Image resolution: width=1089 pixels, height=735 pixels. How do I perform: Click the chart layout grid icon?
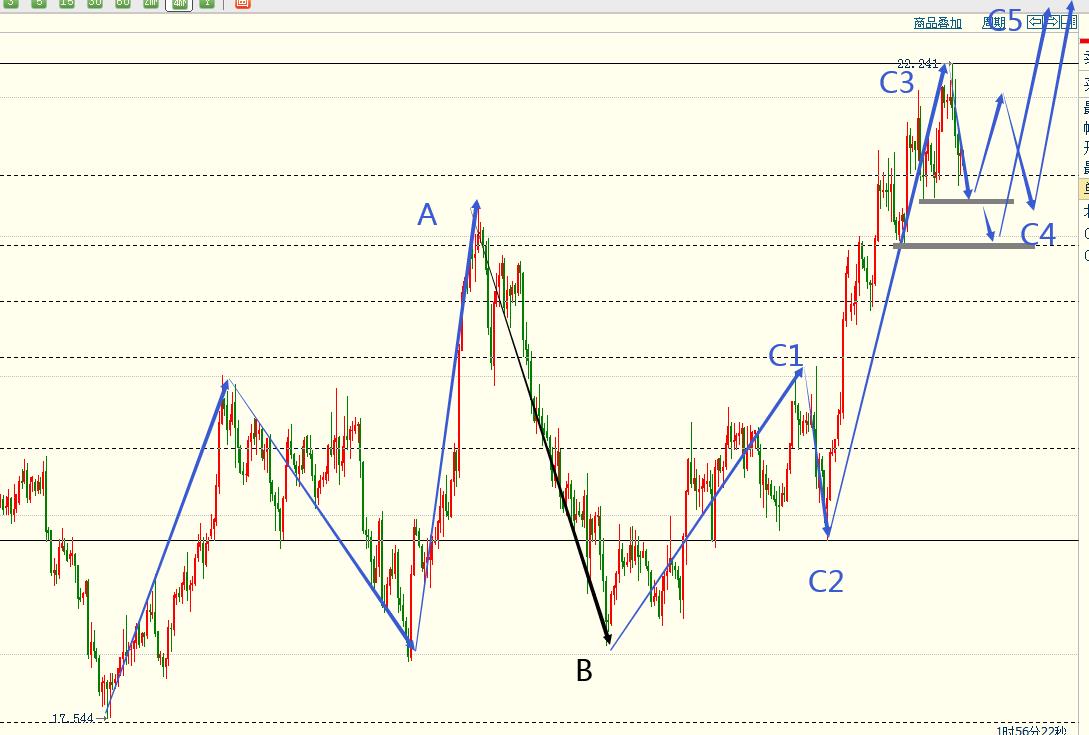(x=1069, y=22)
